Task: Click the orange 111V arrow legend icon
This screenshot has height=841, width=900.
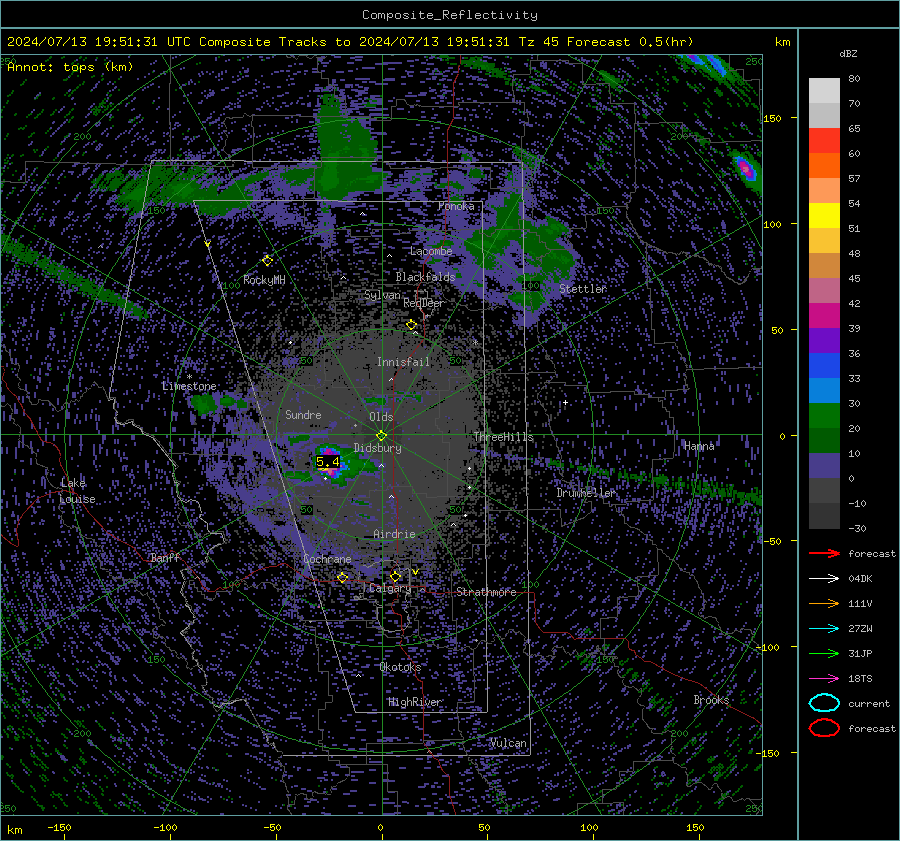Action: point(824,603)
